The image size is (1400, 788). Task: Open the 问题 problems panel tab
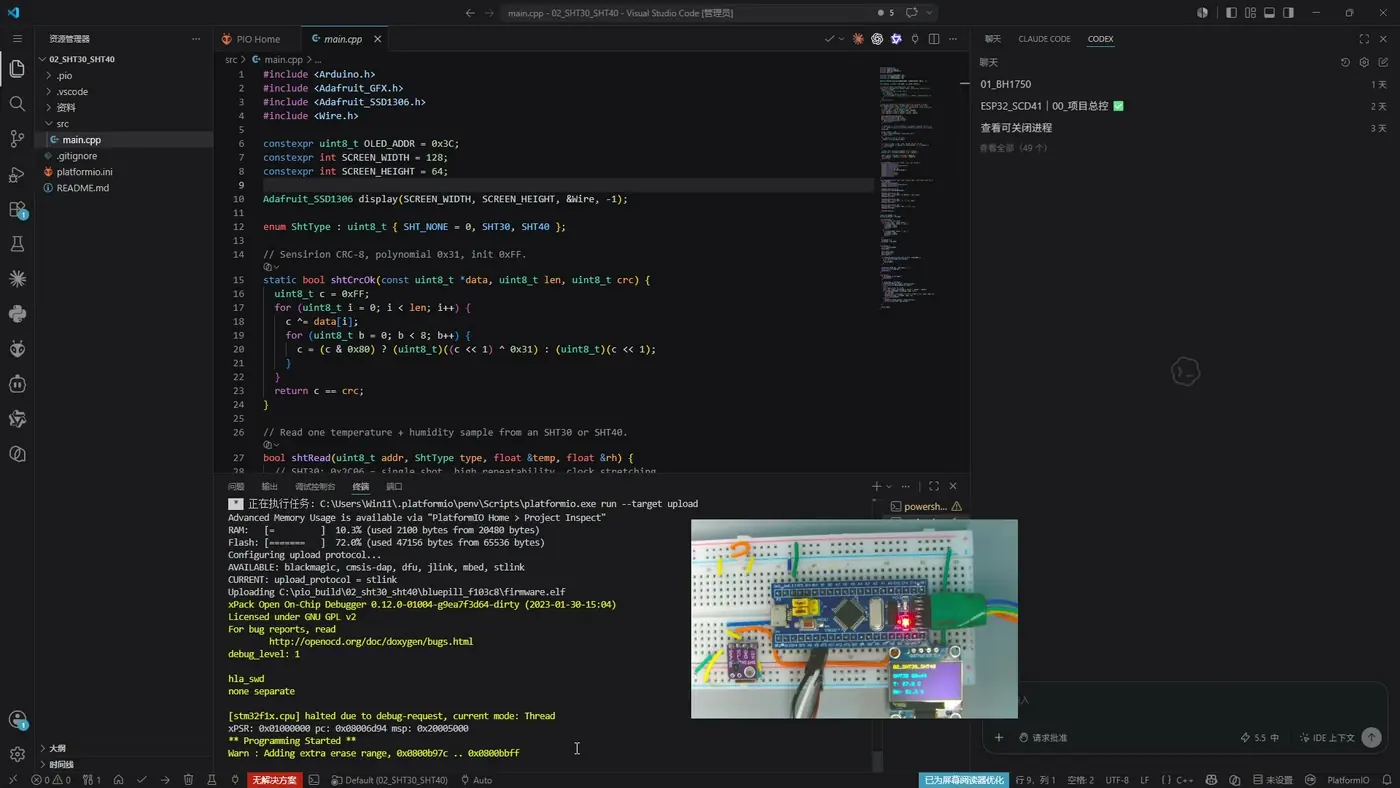[x=236, y=487]
